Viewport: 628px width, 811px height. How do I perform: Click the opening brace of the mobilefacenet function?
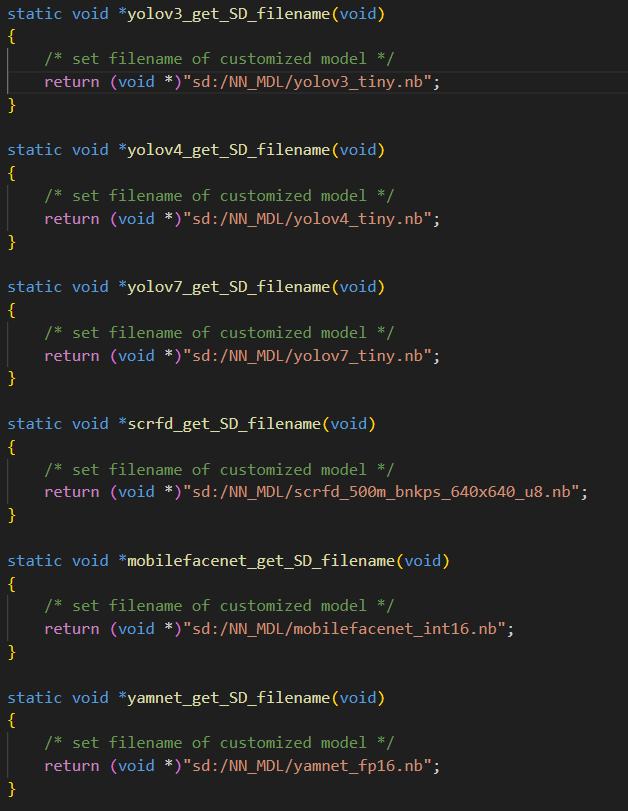[x=12, y=584]
